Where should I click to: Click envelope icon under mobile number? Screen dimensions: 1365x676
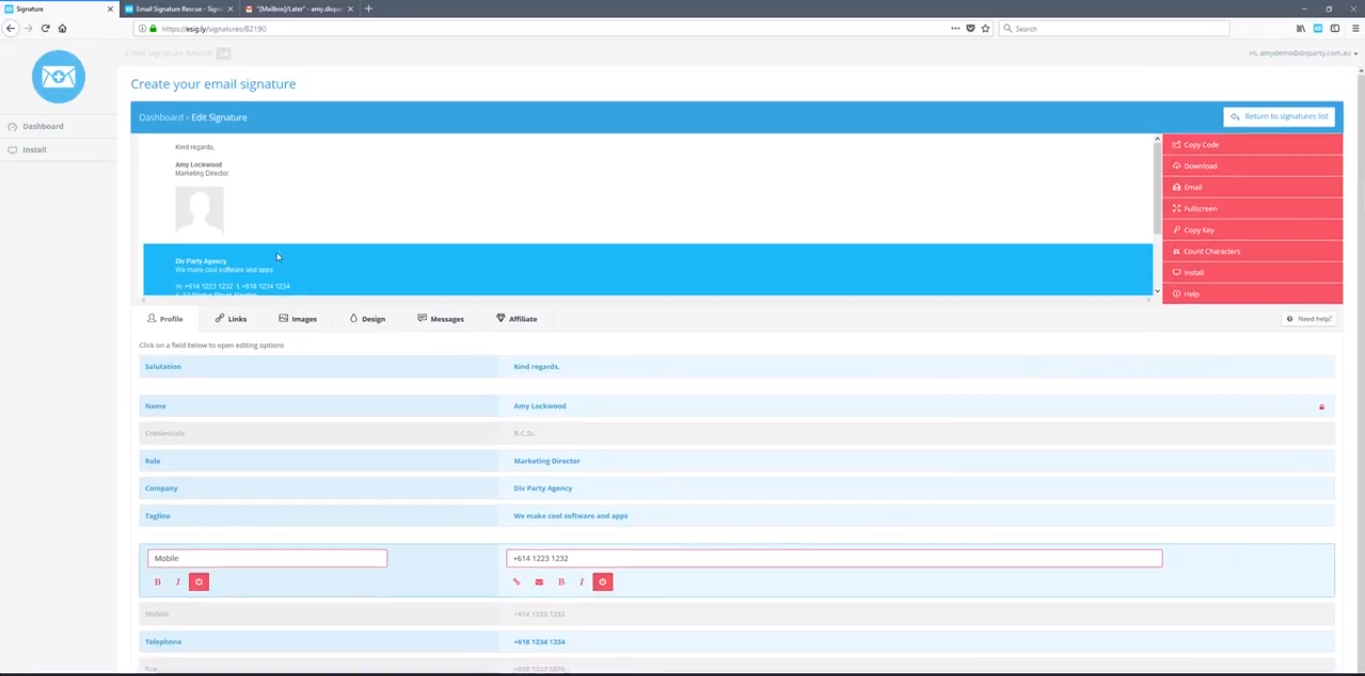coord(539,582)
